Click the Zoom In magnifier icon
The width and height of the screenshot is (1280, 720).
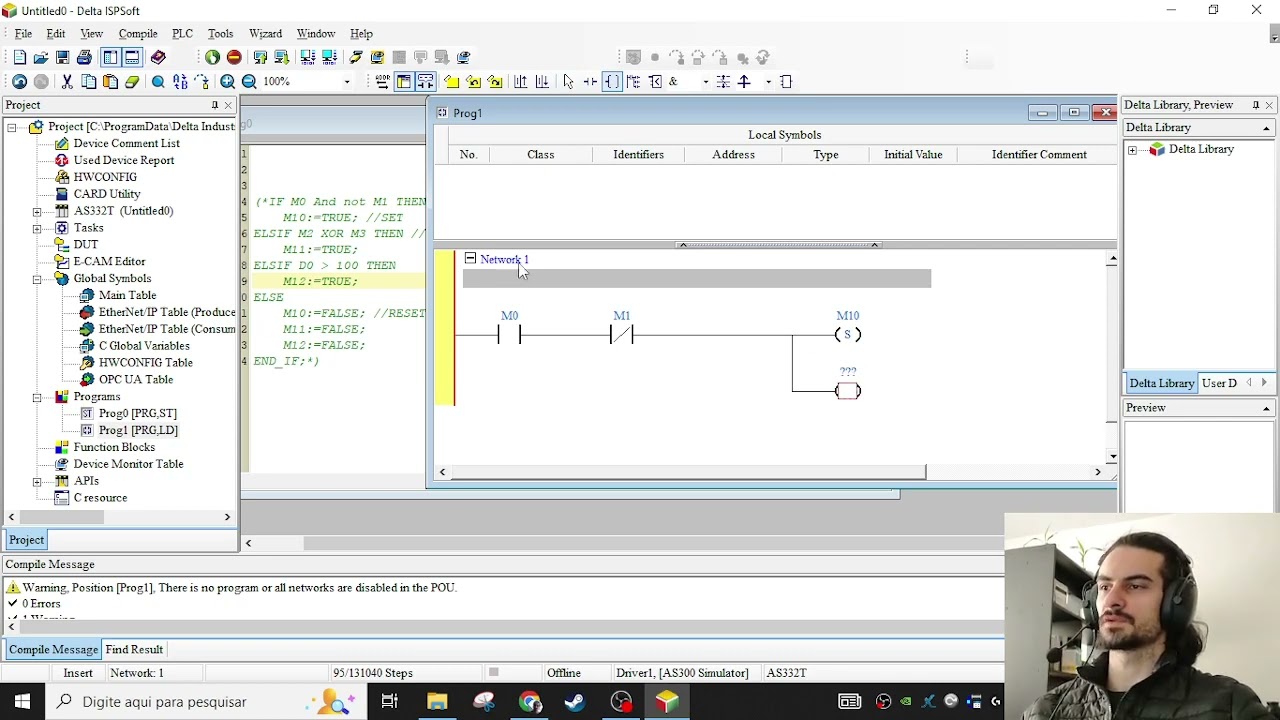click(x=228, y=82)
